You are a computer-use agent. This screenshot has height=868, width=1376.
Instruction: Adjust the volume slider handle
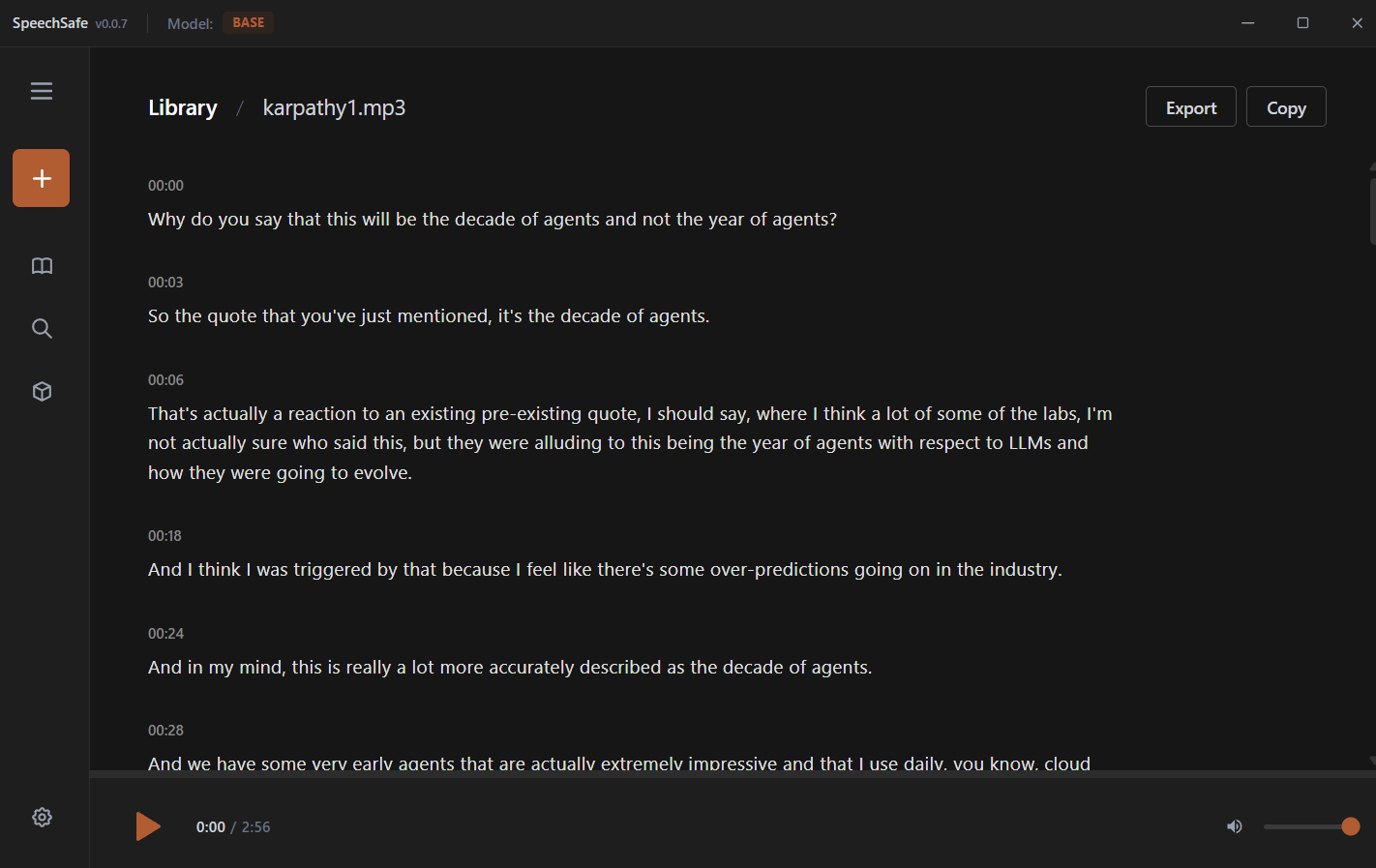coord(1350,826)
